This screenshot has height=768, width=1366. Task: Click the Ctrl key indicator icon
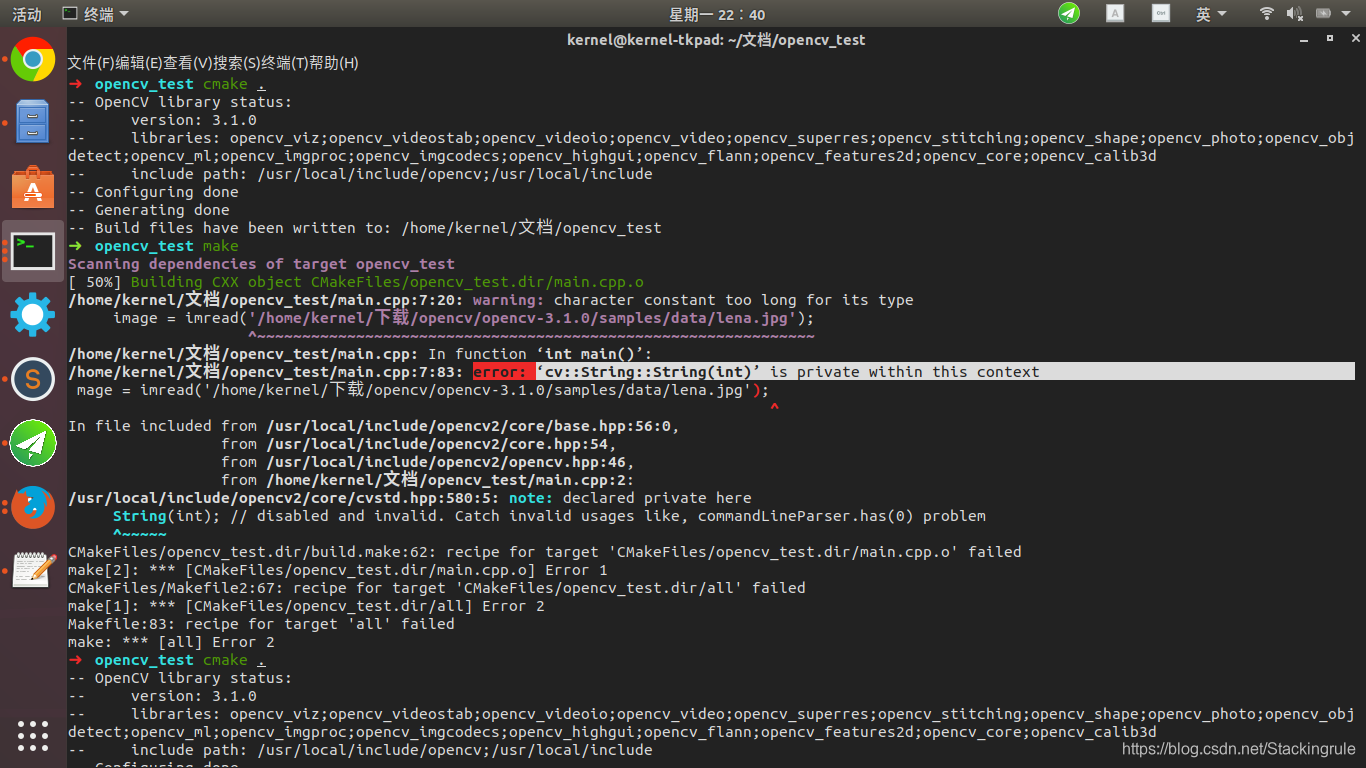tap(1160, 13)
